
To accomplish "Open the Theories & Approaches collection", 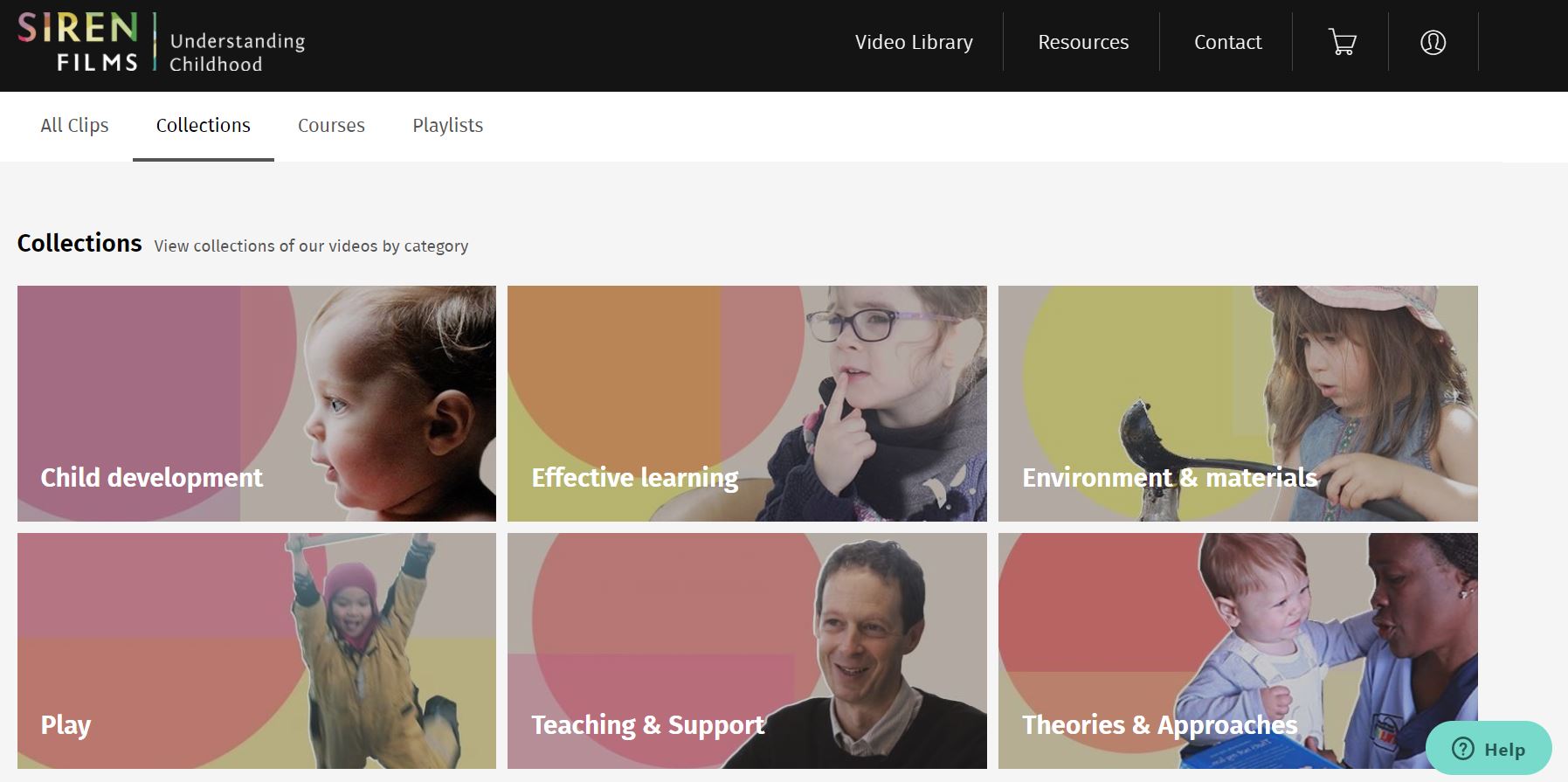I will (x=1238, y=651).
